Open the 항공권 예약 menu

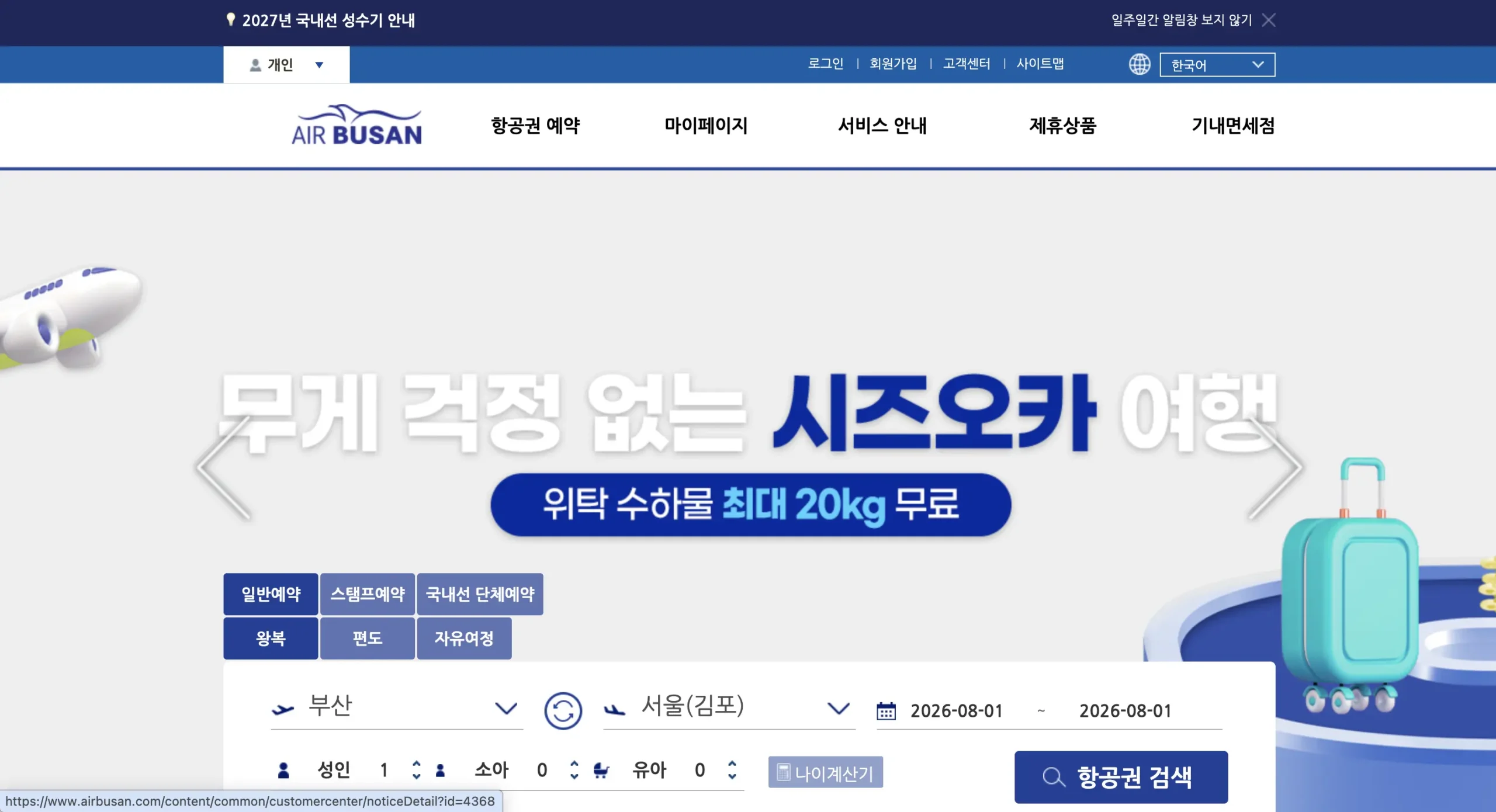pos(535,125)
